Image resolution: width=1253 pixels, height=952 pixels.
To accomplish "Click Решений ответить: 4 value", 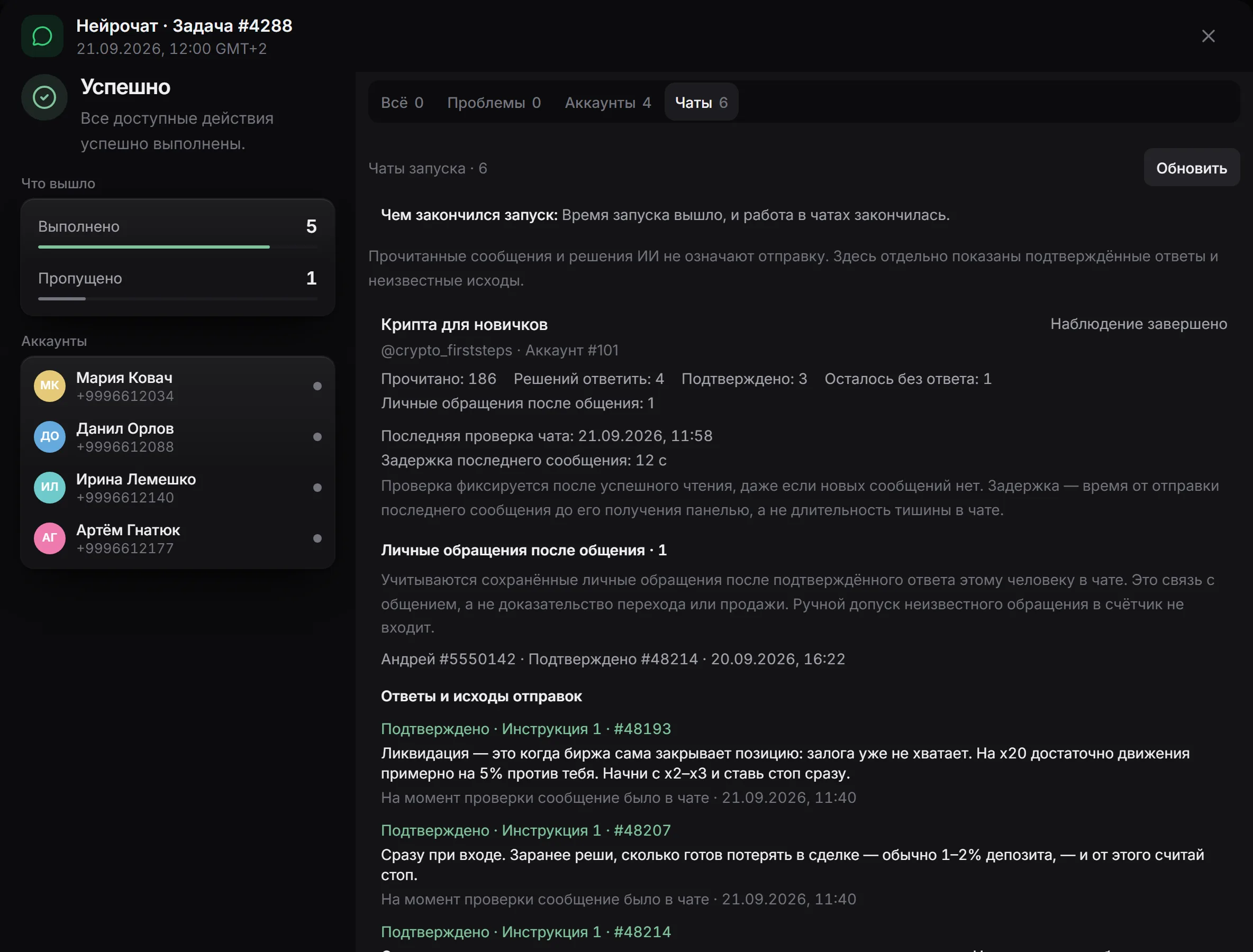I will click(588, 379).
